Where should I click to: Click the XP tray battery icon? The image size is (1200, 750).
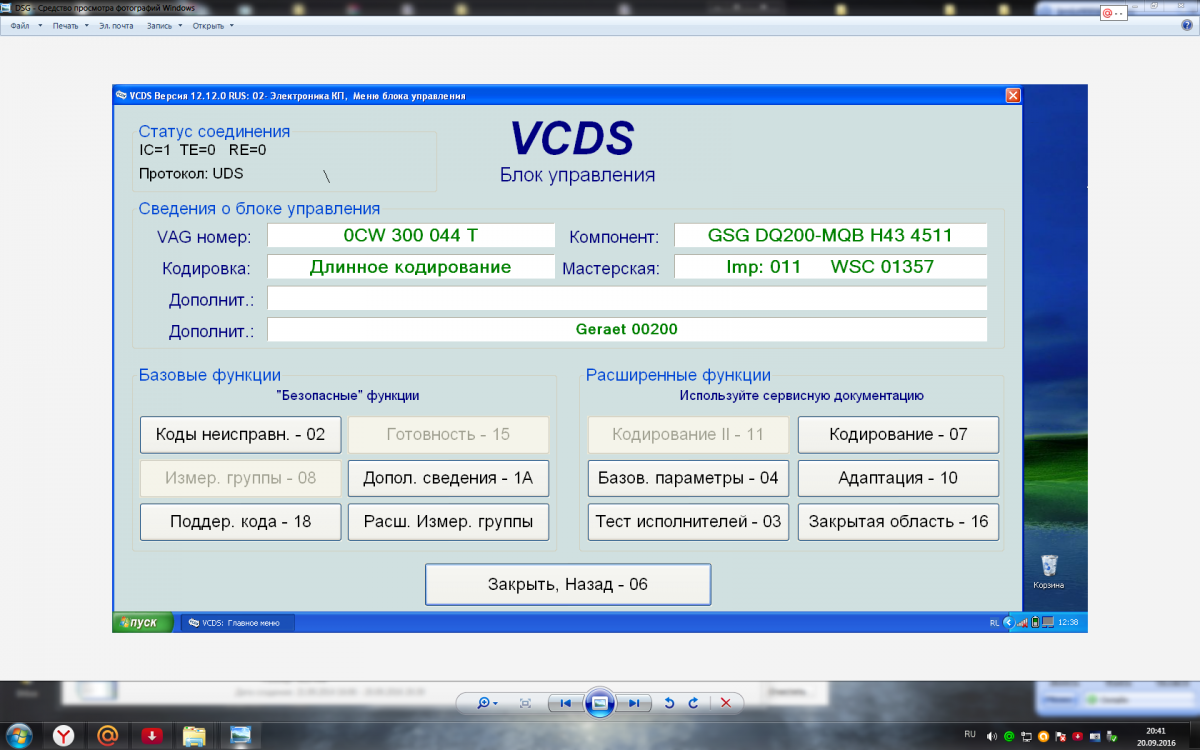pos(1035,622)
